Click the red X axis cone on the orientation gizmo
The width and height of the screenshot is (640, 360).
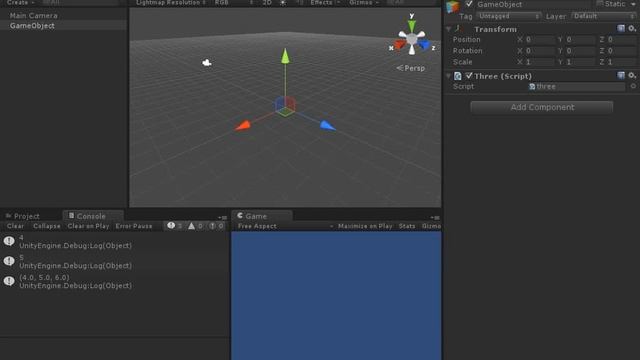pyautogui.click(x=400, y=44)
